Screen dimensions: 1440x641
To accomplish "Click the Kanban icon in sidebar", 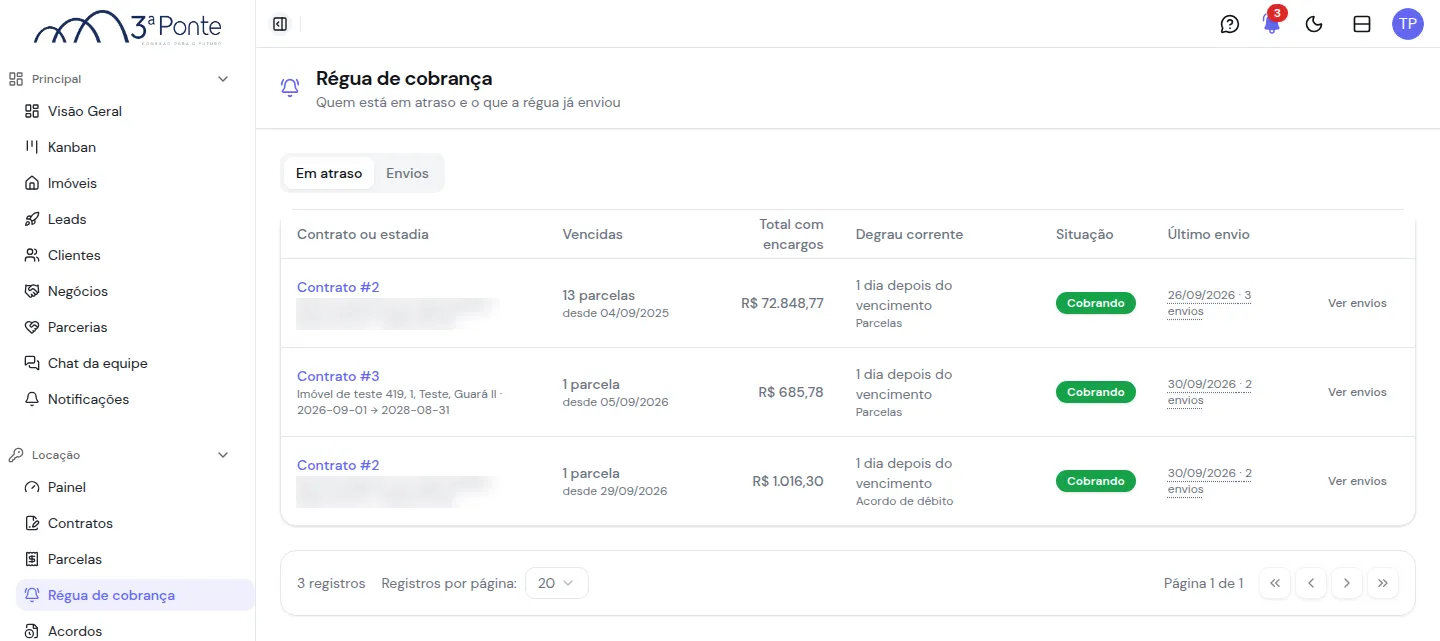I will pos(32,147).
